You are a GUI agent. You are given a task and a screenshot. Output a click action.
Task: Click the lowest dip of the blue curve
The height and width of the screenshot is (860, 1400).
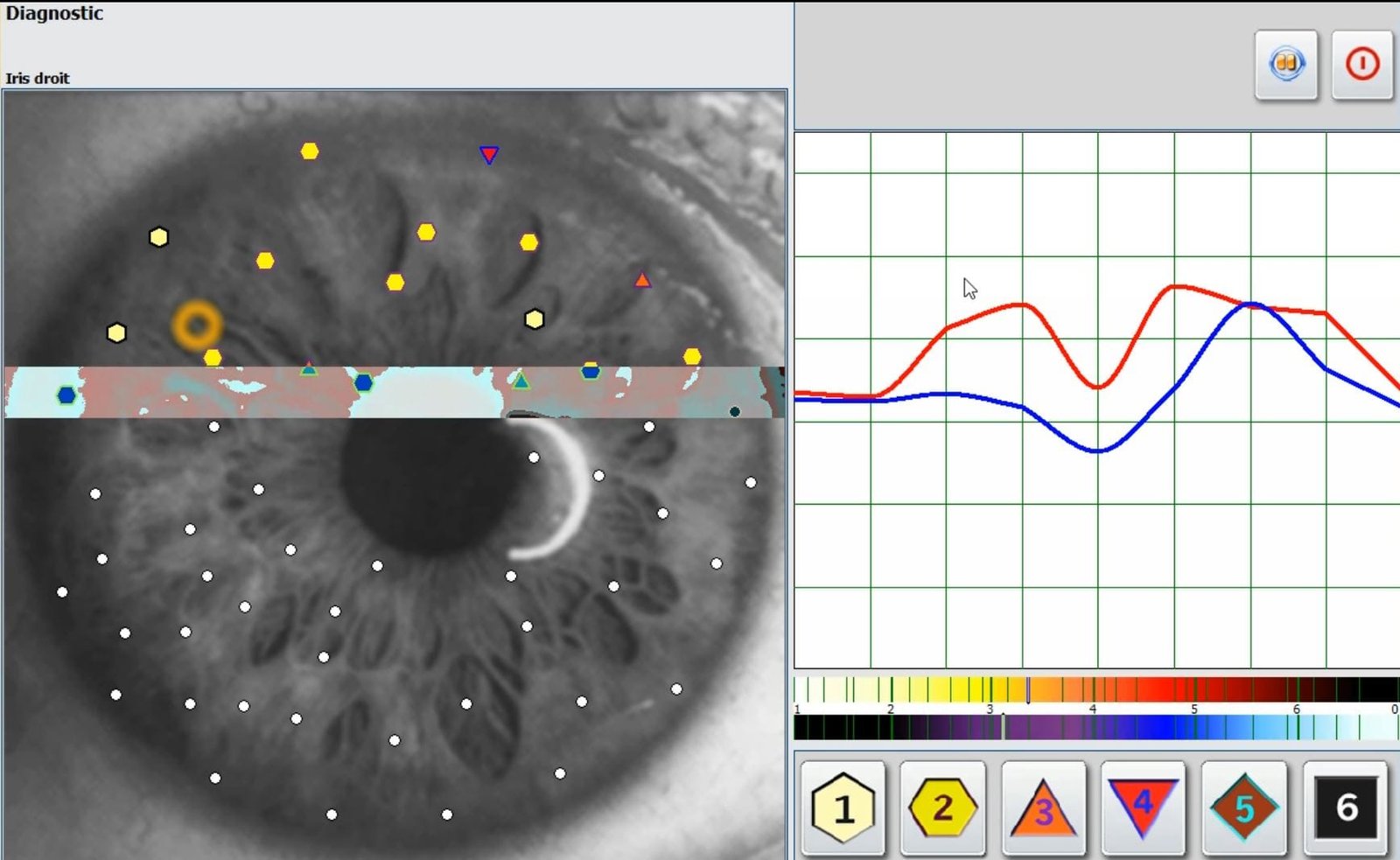pyautogui.click(x=1097, y=451)
